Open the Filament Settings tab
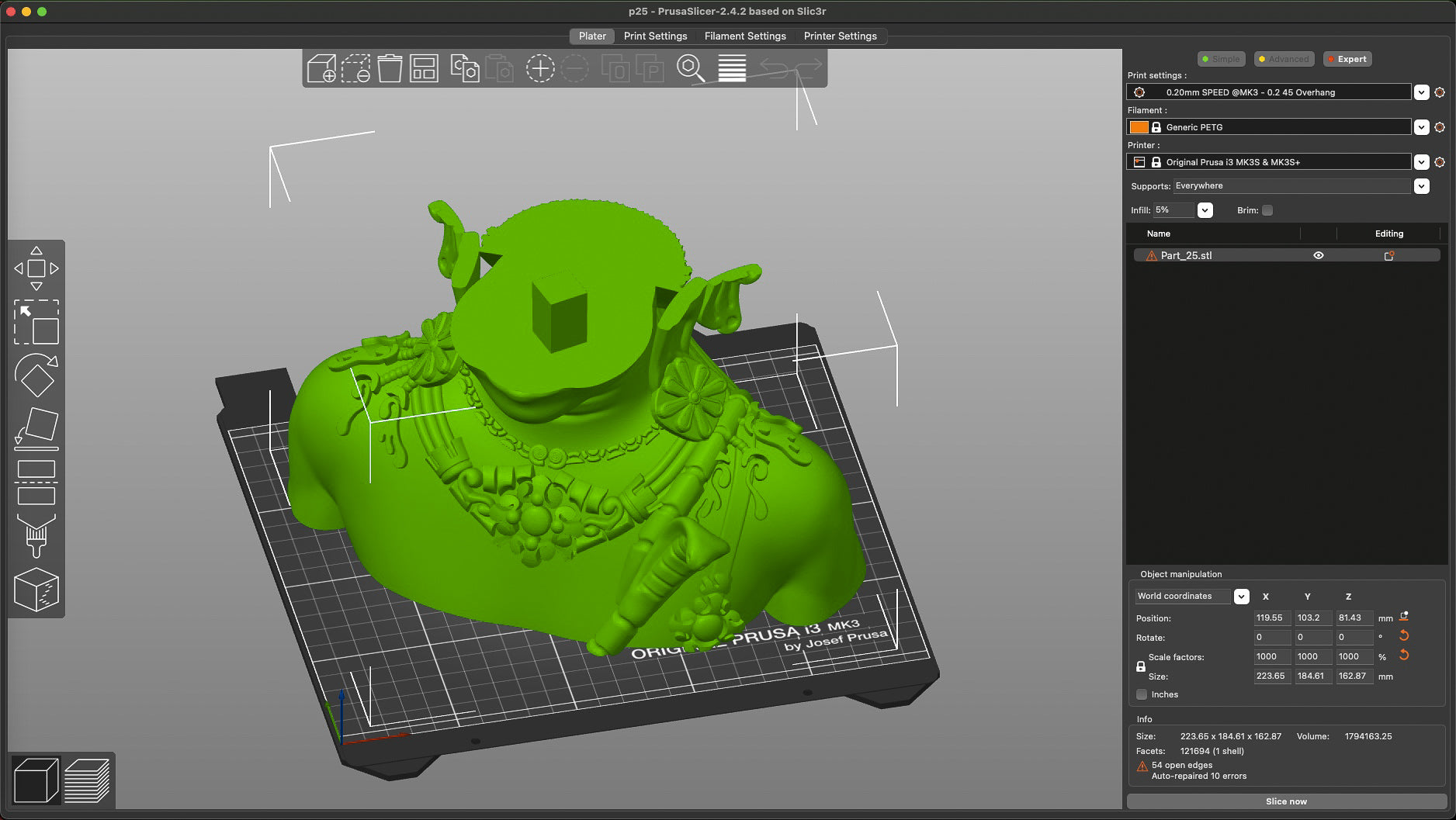The width and height of the screenshot is (1456, 820). 744,36
